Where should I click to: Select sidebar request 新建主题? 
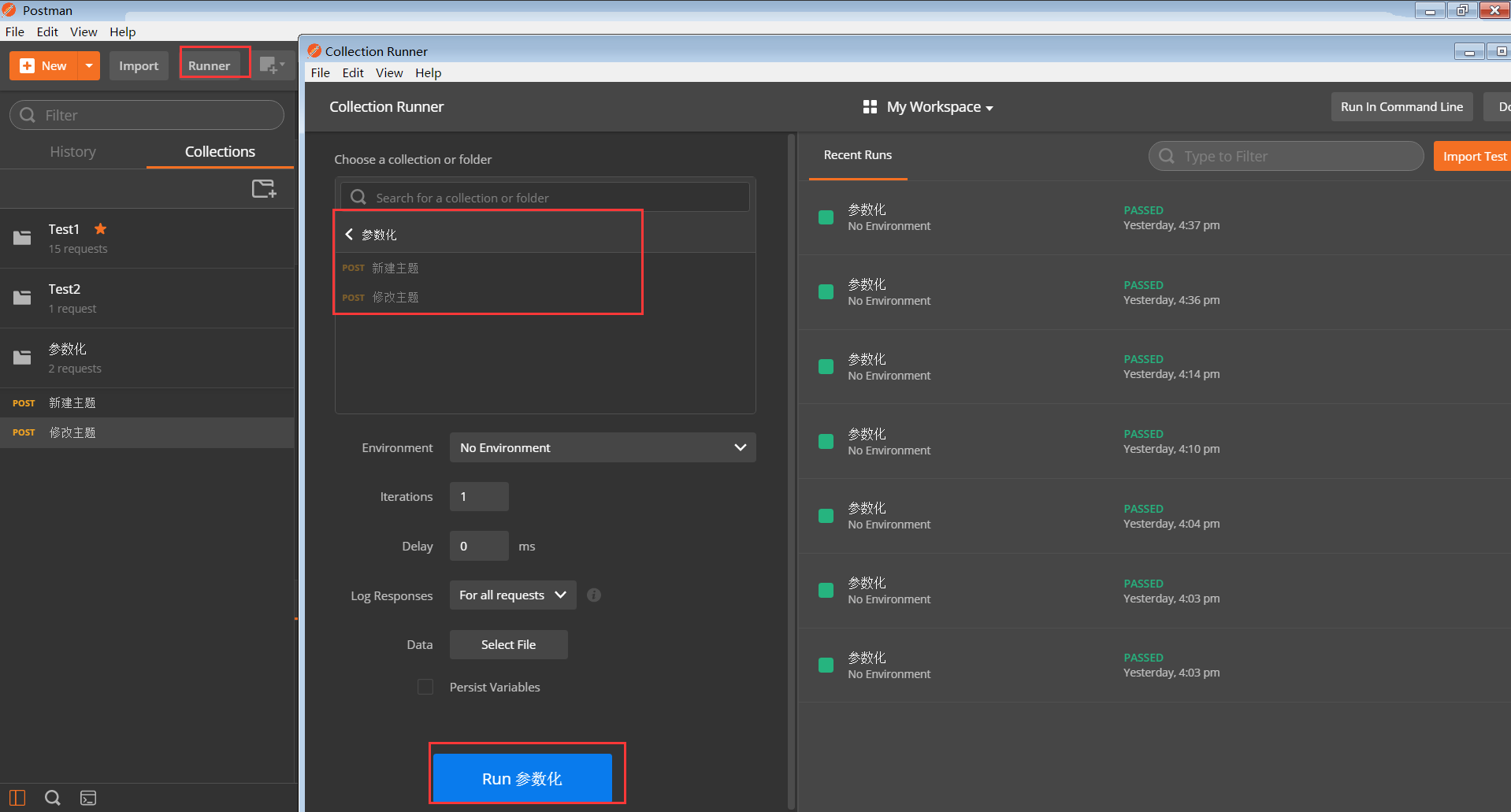(x=147, y=402)
